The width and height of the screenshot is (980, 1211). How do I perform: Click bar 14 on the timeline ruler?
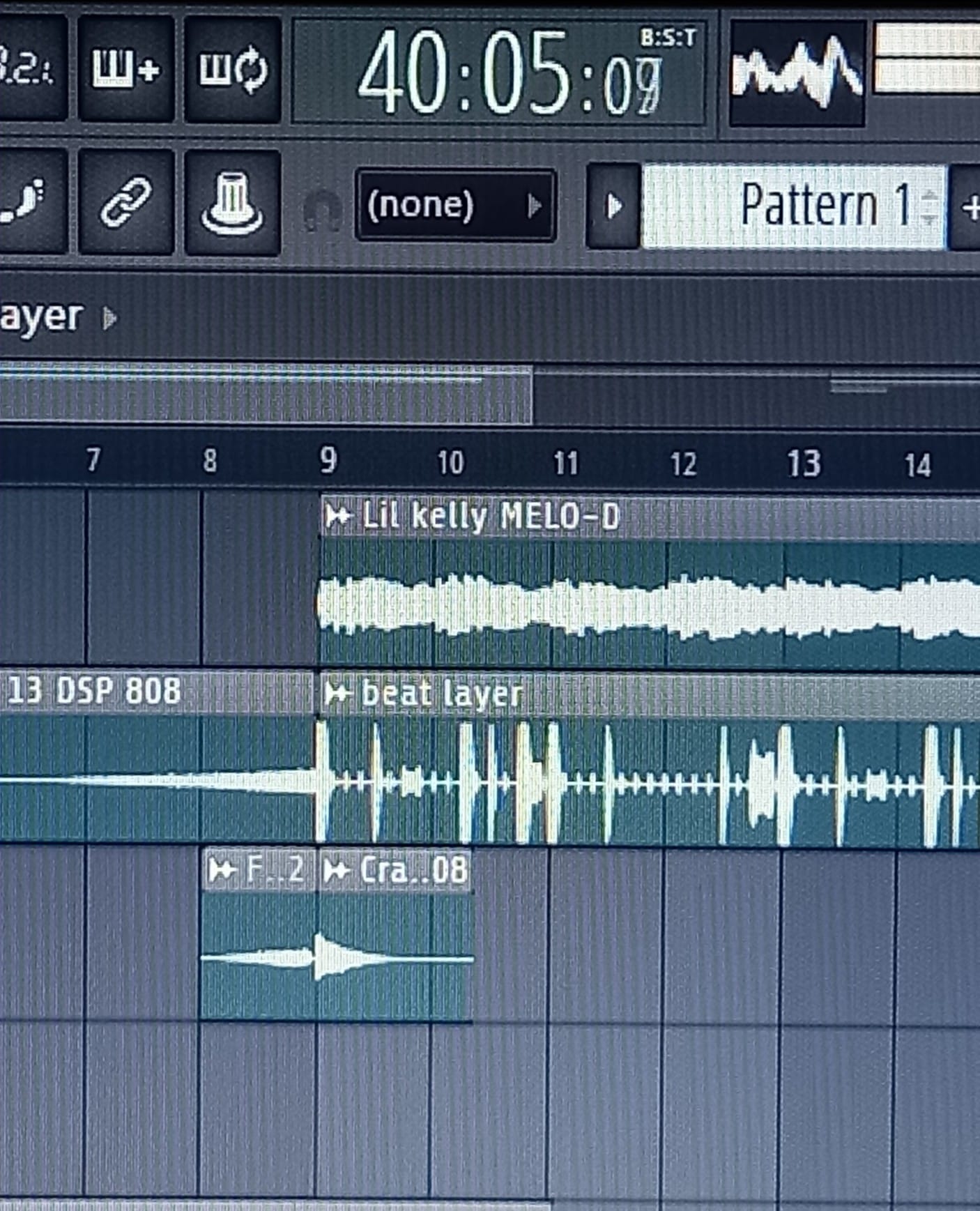pos(917,464)
